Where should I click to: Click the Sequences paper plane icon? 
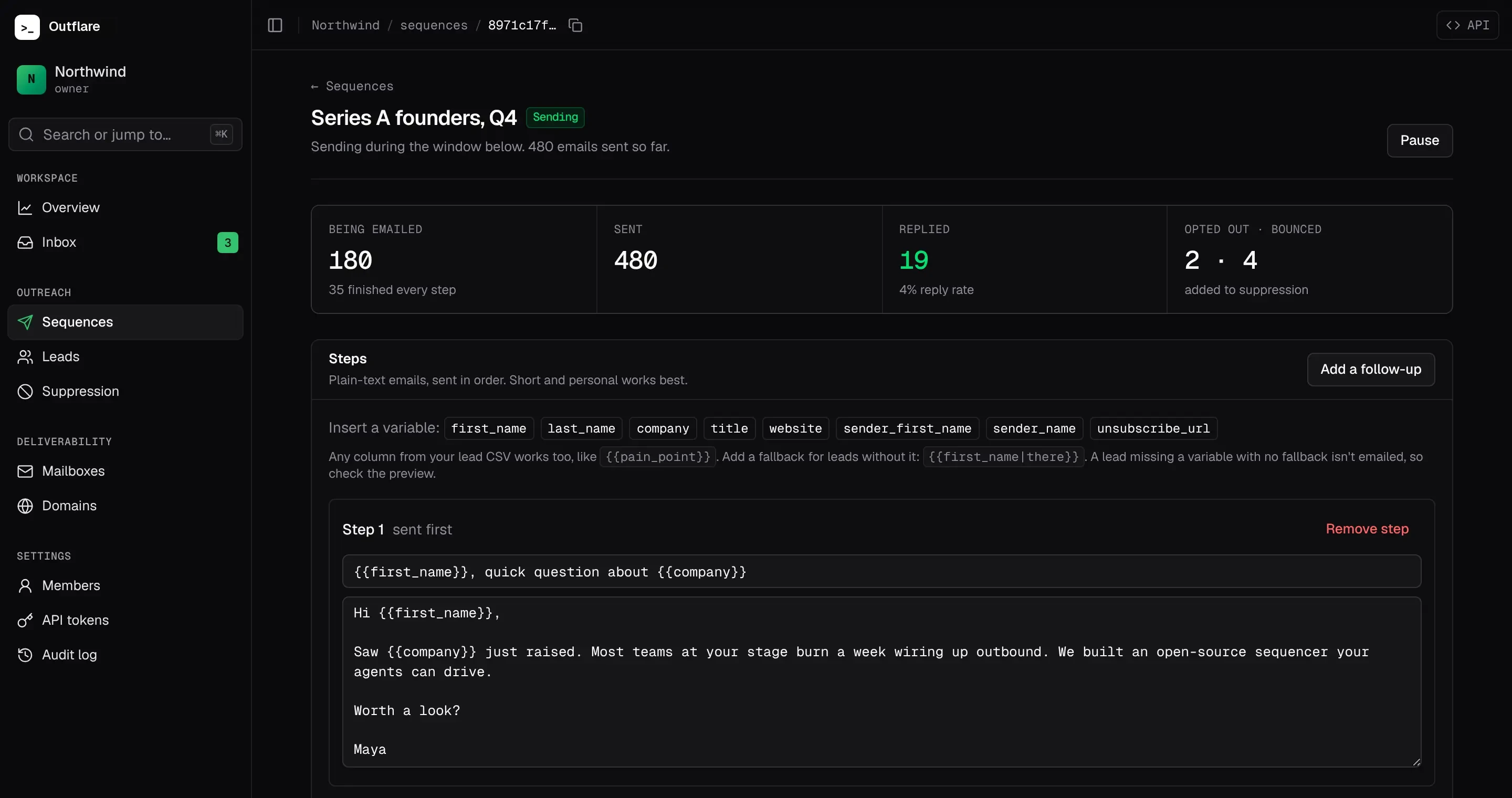25,322
